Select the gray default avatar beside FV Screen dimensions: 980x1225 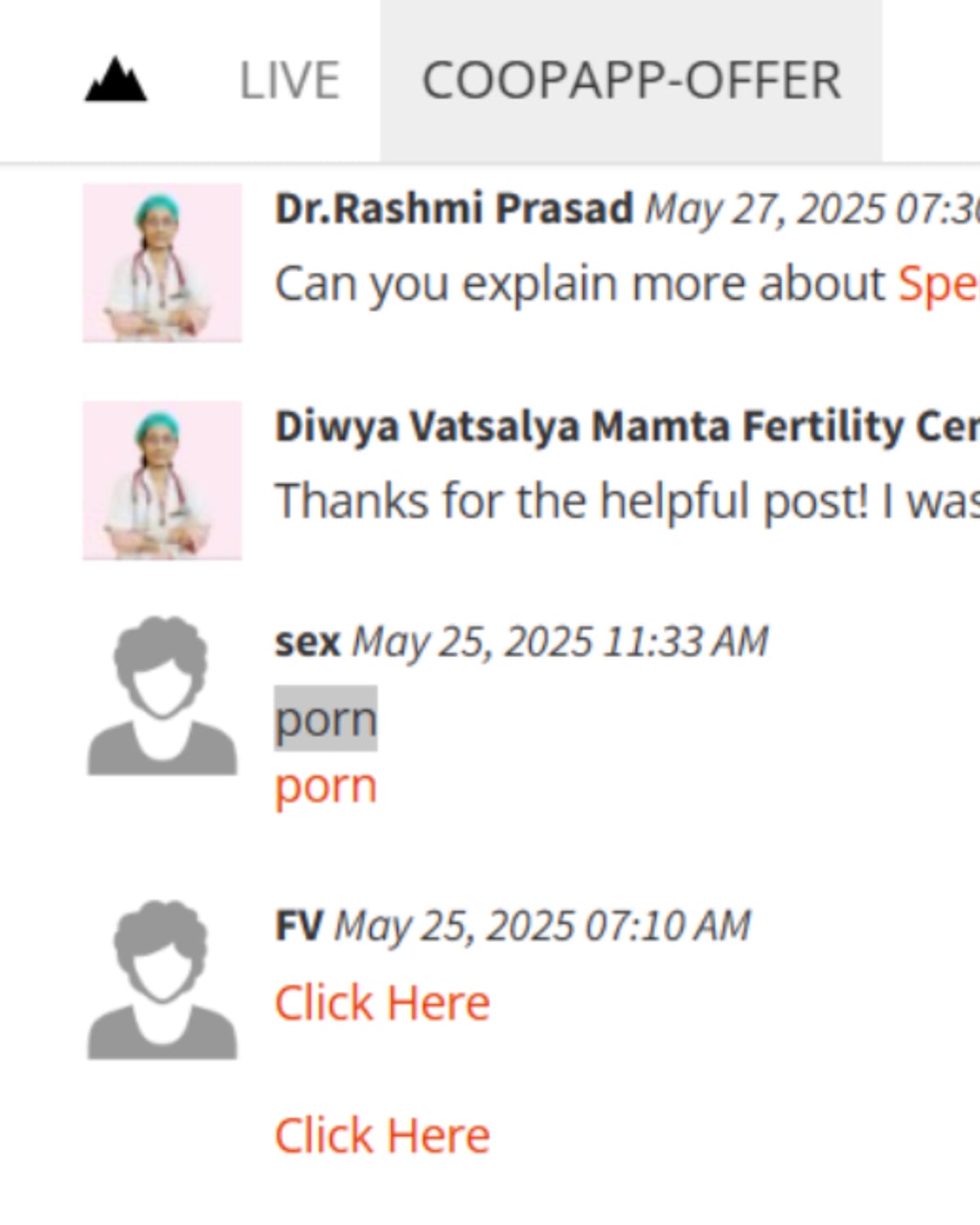[162, 980]
